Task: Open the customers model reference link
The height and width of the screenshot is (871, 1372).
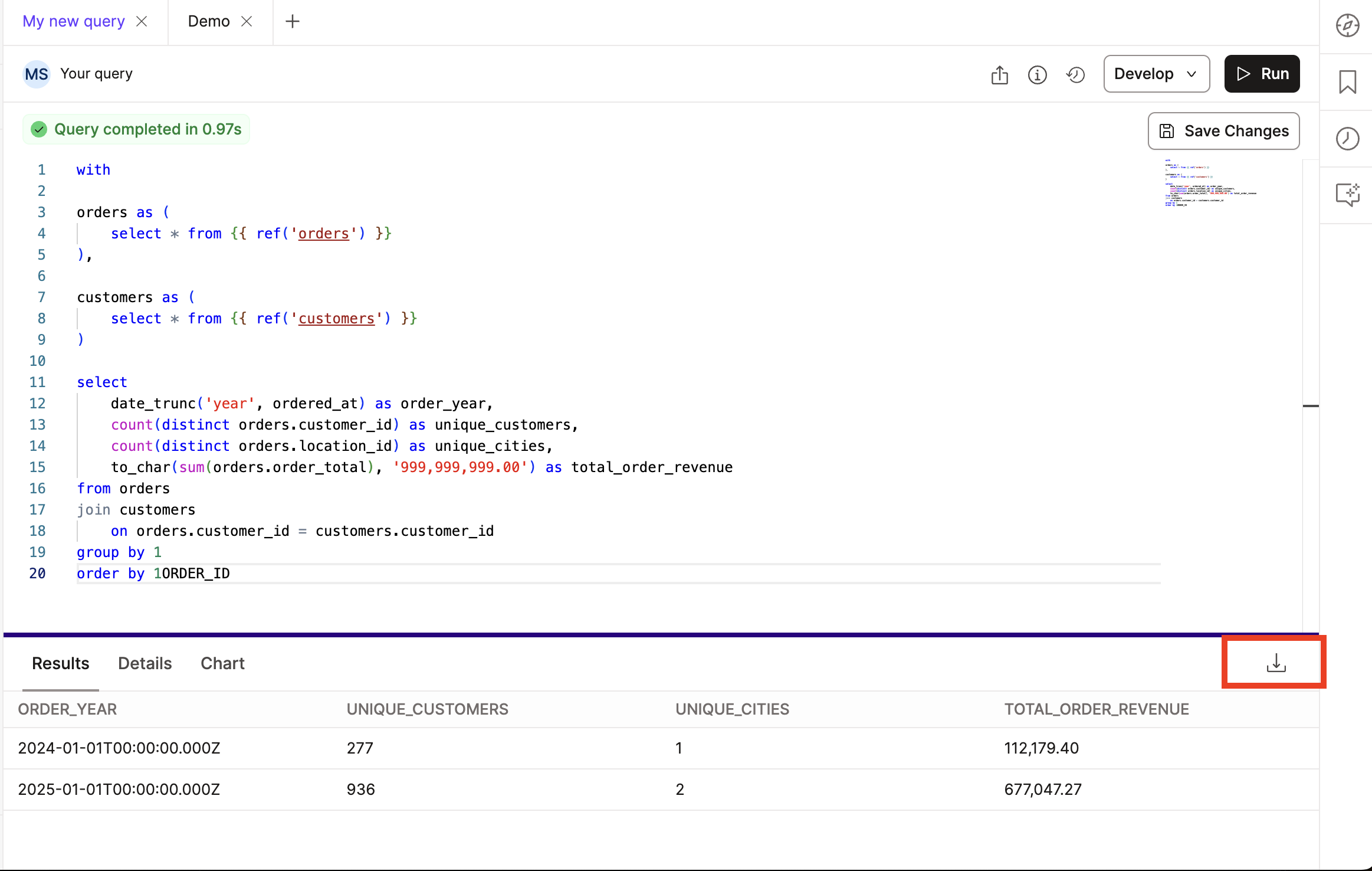Action: pos(336,318)
